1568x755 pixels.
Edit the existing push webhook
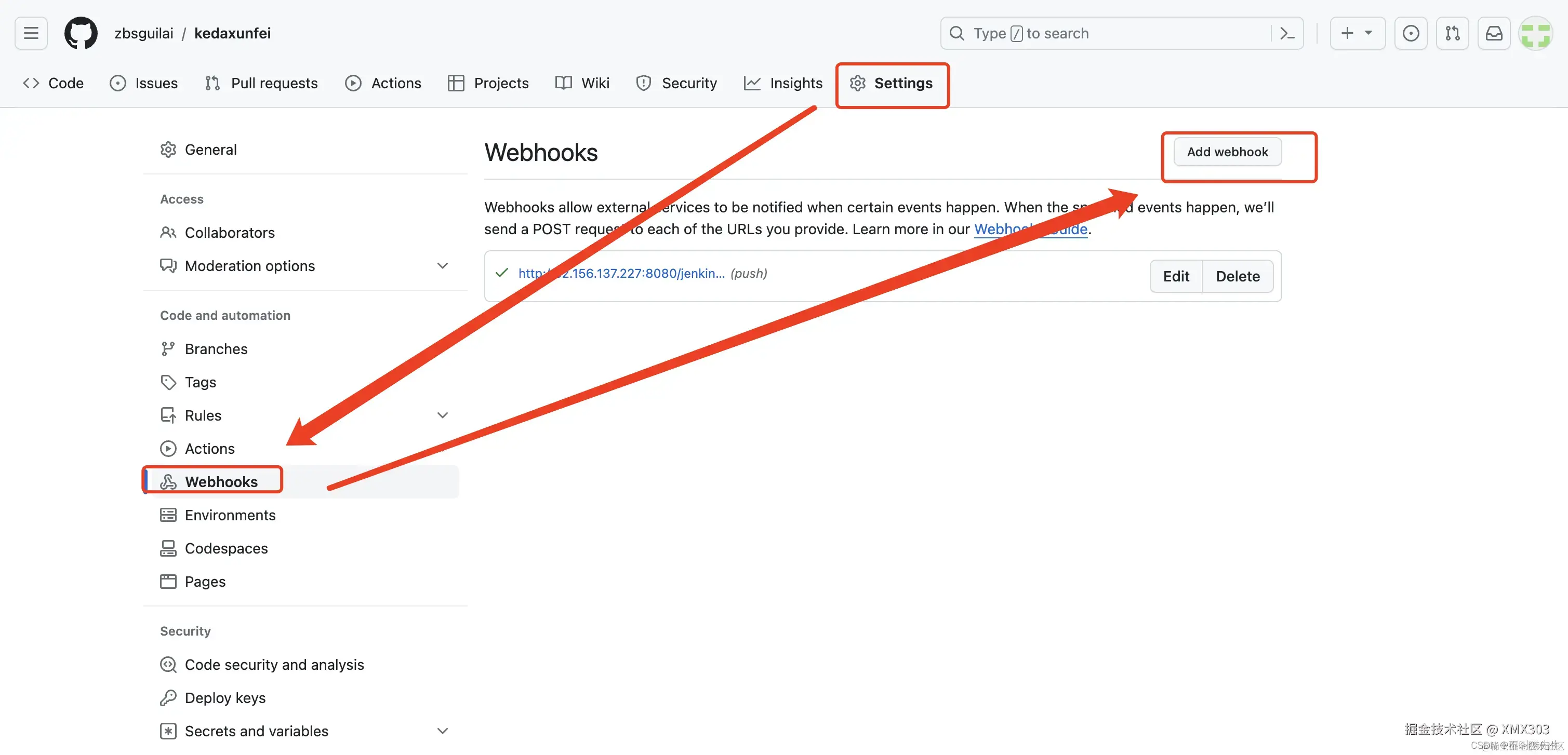[1175, 276]
